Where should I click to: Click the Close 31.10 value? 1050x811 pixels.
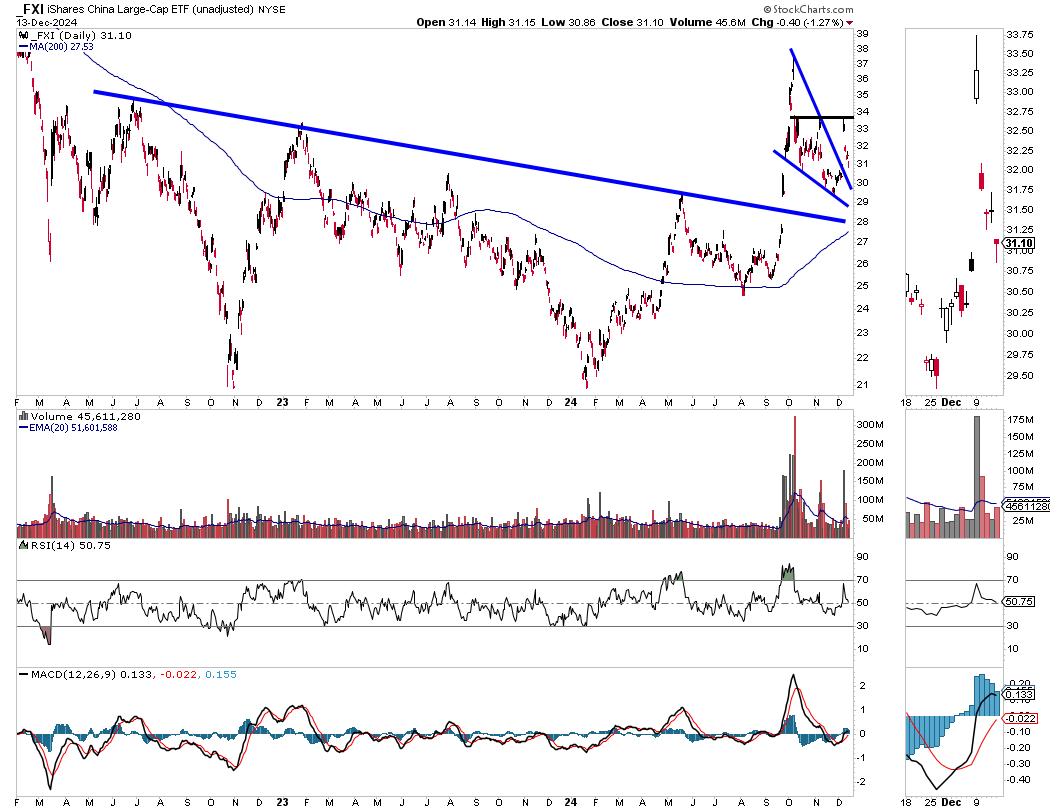tap(632, 22)
